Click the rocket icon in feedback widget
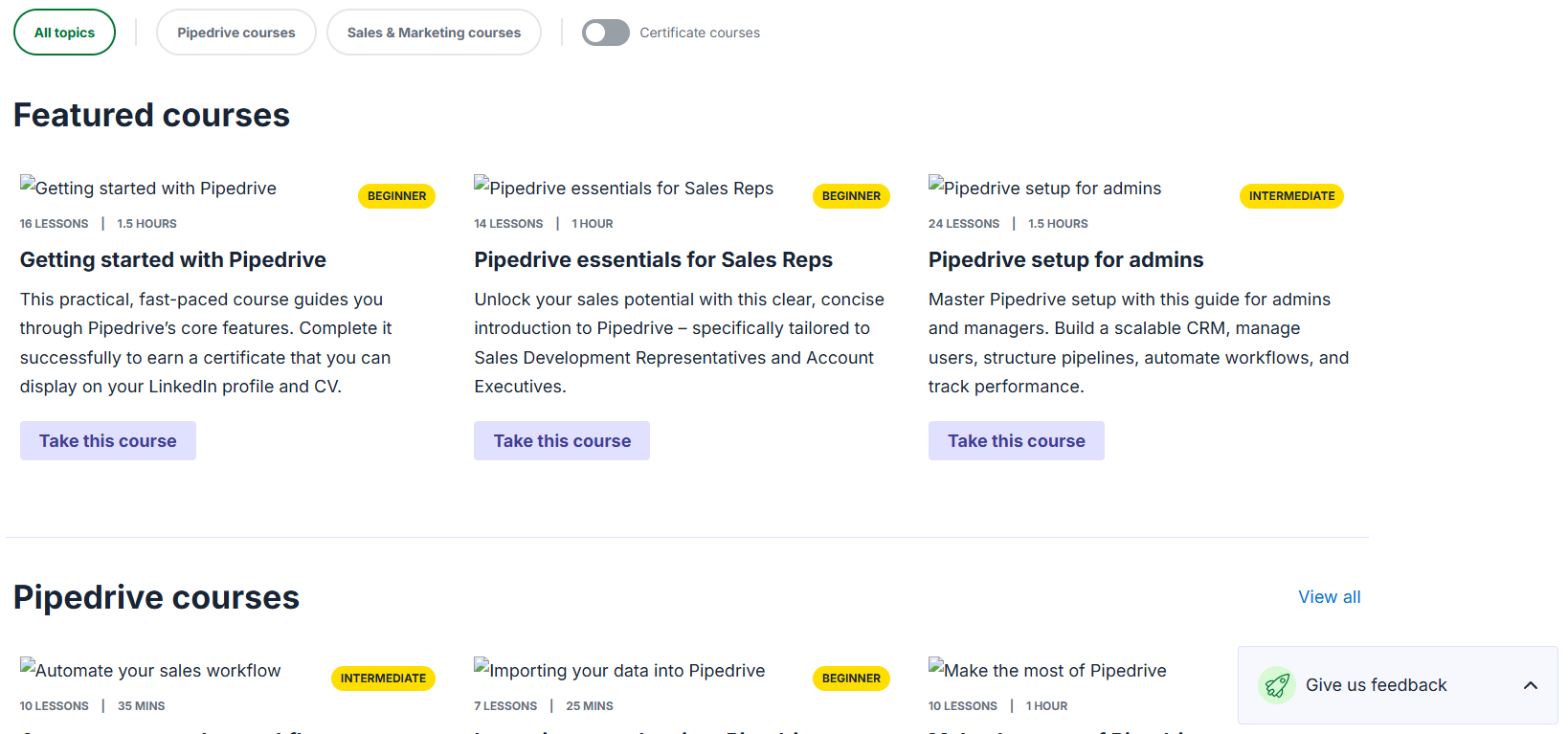This screenshot has width=1568, height=734. click(x=1276, y=685)
